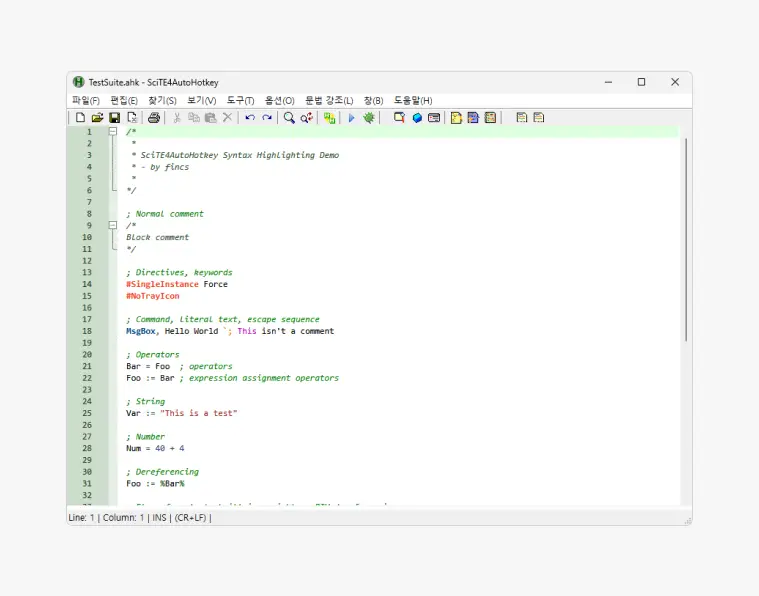The height and width of the screenshot is (596, 759).
Task: Open the 도구(T) menu
Action: (240, 101)
